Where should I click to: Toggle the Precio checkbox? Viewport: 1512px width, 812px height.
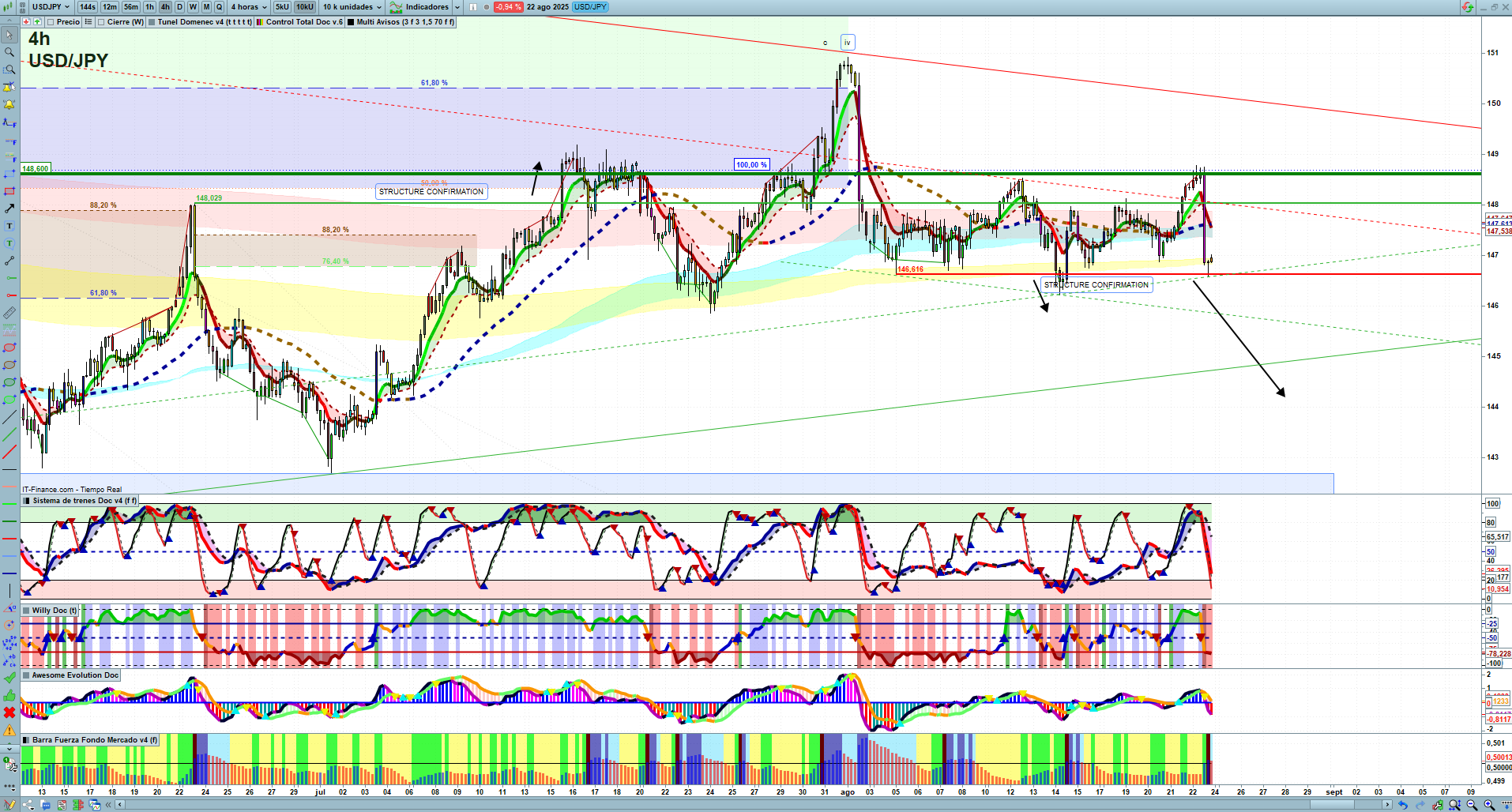pyautogui.click(x=51, y=22)
